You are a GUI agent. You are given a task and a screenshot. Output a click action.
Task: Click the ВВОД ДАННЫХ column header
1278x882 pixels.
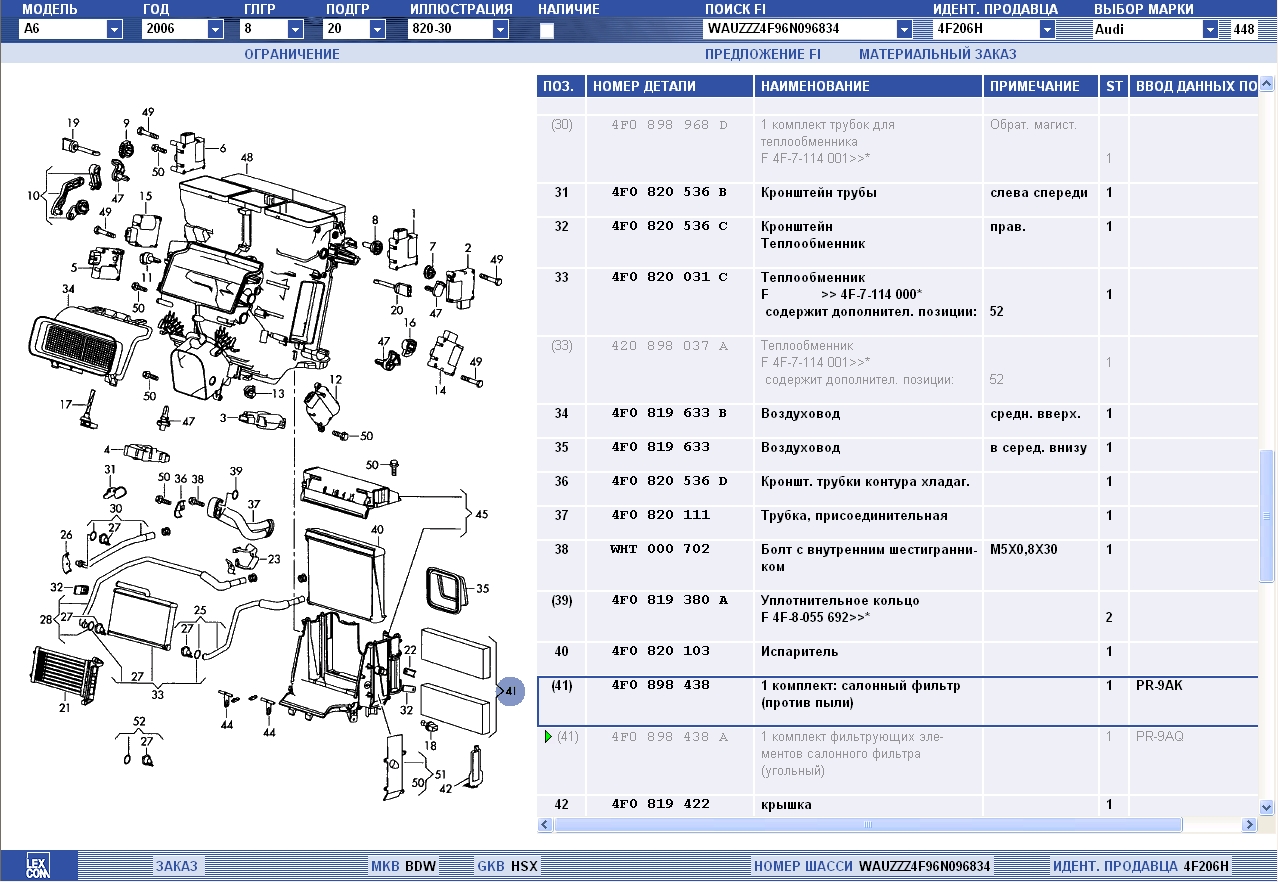tap(1194, 86)
